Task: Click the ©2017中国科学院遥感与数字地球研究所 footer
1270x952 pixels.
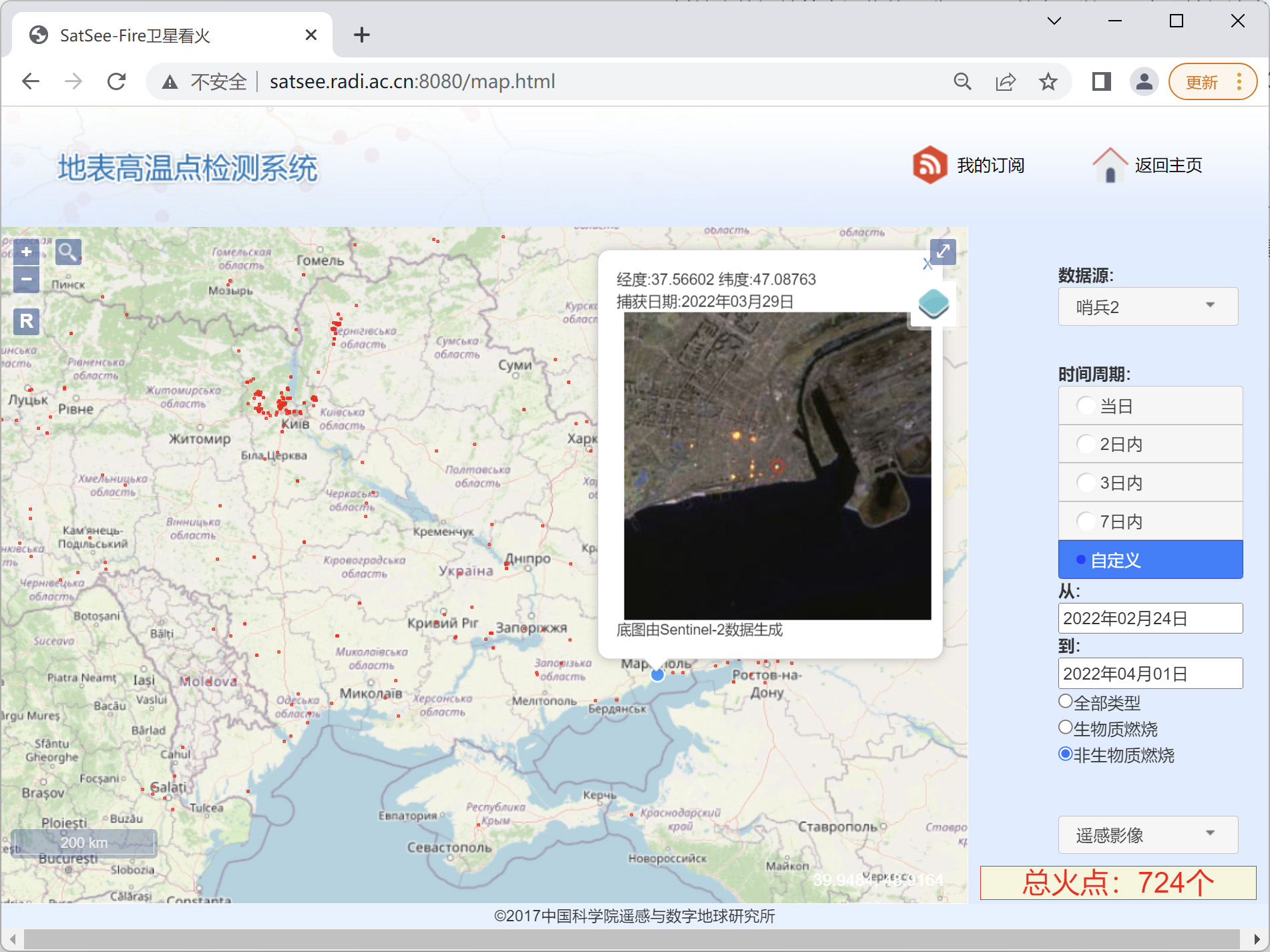Action: click(634, 916)
